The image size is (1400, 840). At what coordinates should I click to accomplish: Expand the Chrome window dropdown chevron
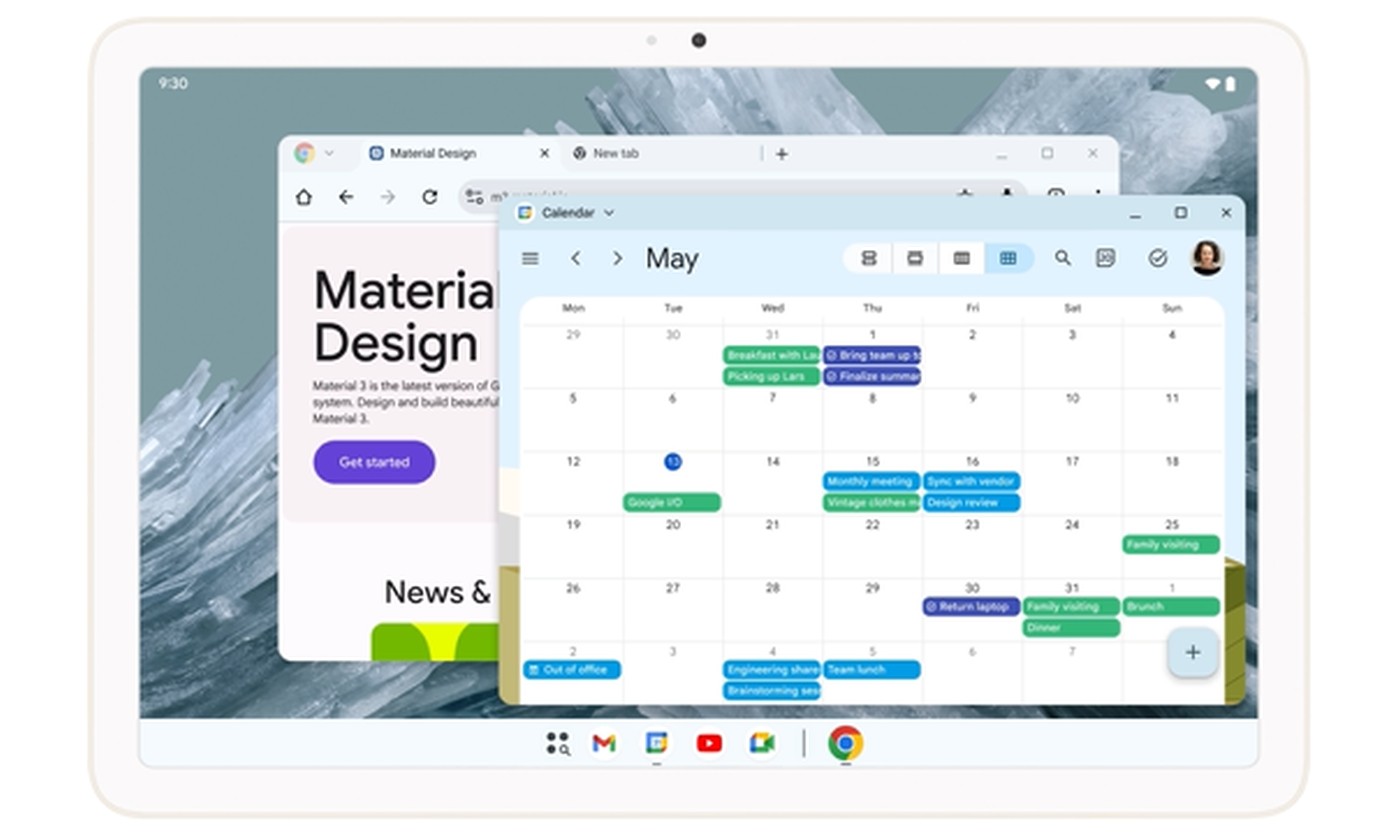tap(329, 154)
